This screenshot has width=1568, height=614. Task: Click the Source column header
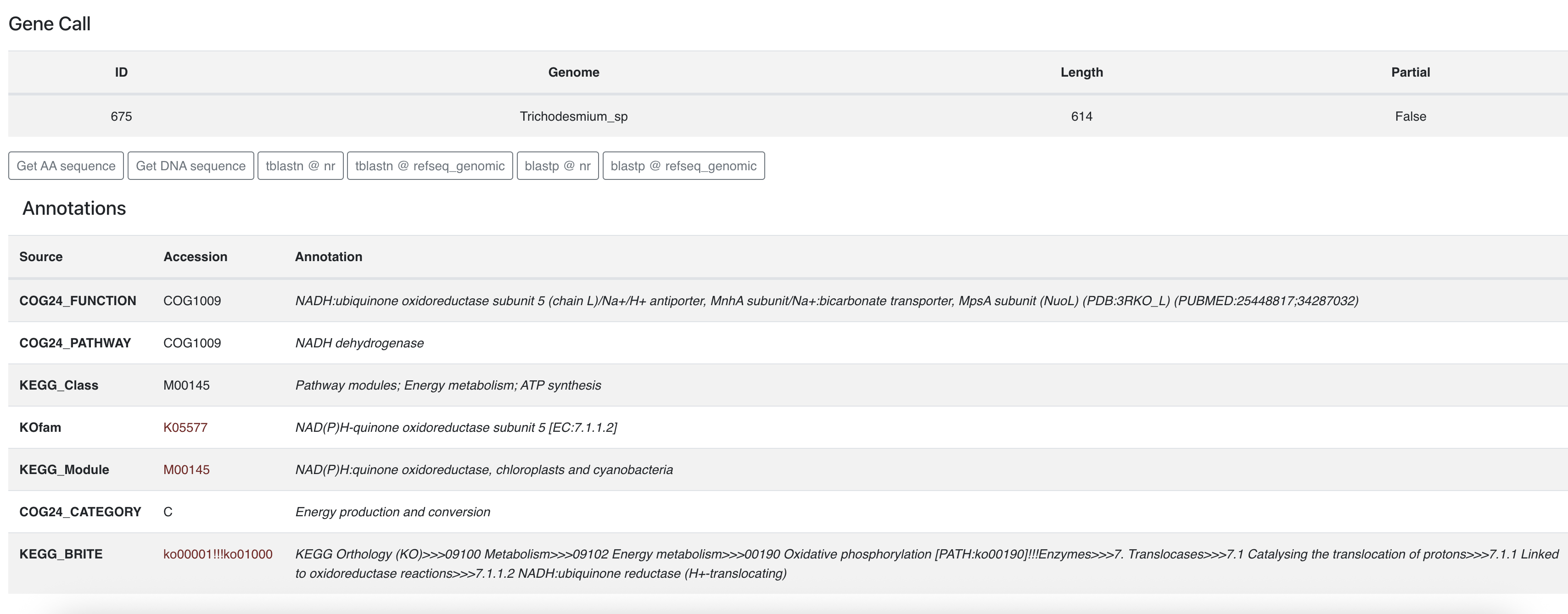(41, 257)
